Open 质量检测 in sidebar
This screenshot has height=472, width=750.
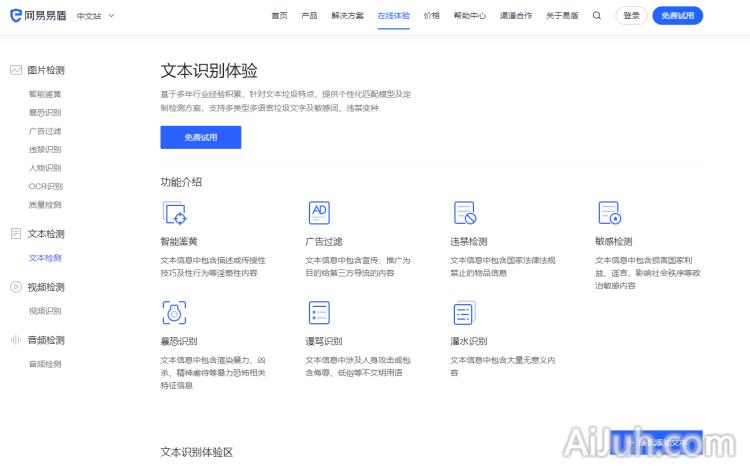coord(45,205)
